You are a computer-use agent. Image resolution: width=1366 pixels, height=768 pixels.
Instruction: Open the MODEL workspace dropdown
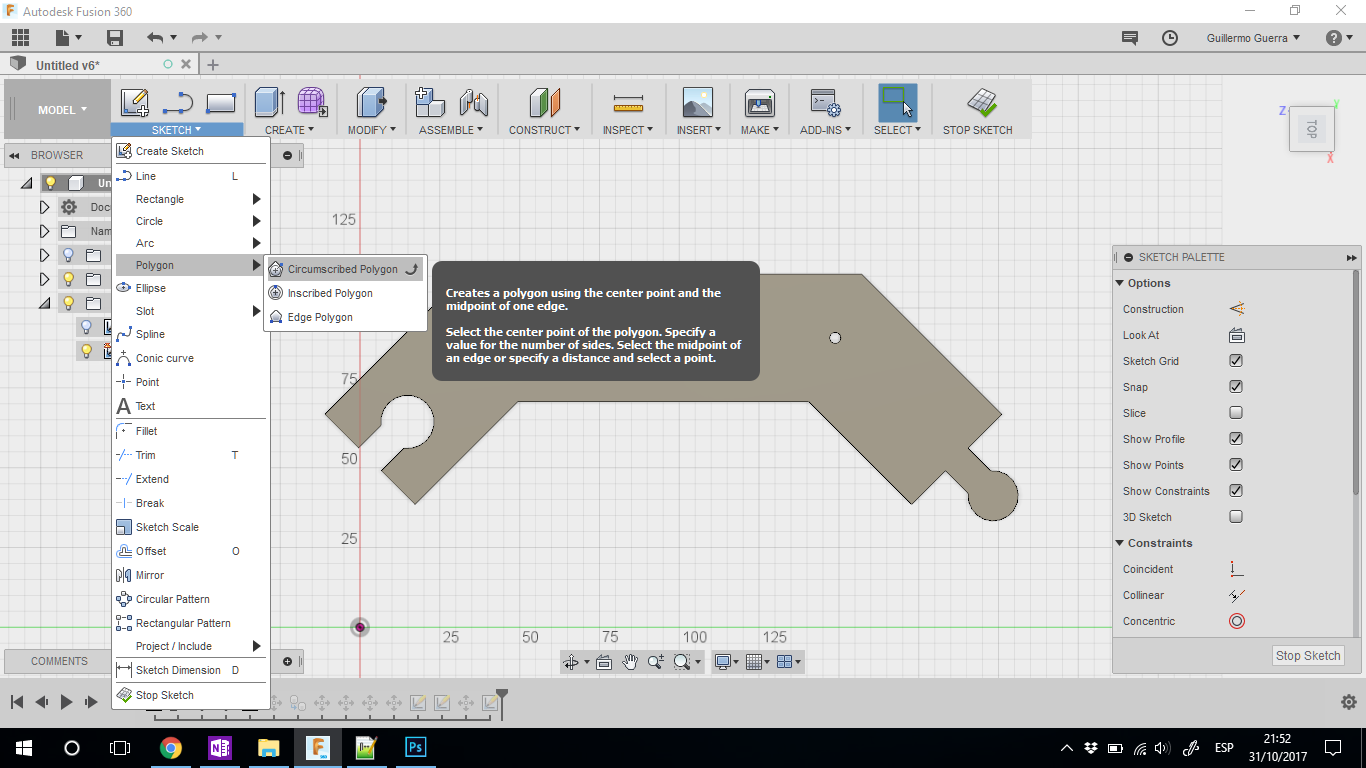[62, 110]
